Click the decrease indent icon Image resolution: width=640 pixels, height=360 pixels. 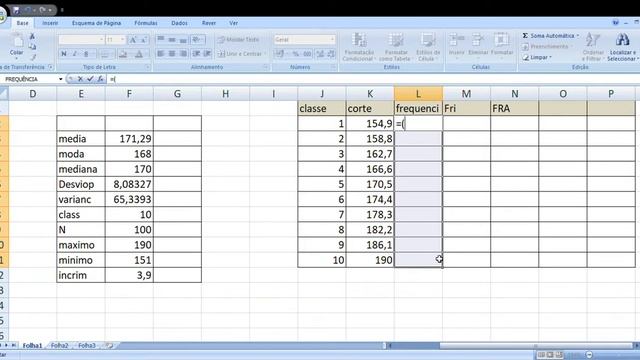tap(196, 53)
